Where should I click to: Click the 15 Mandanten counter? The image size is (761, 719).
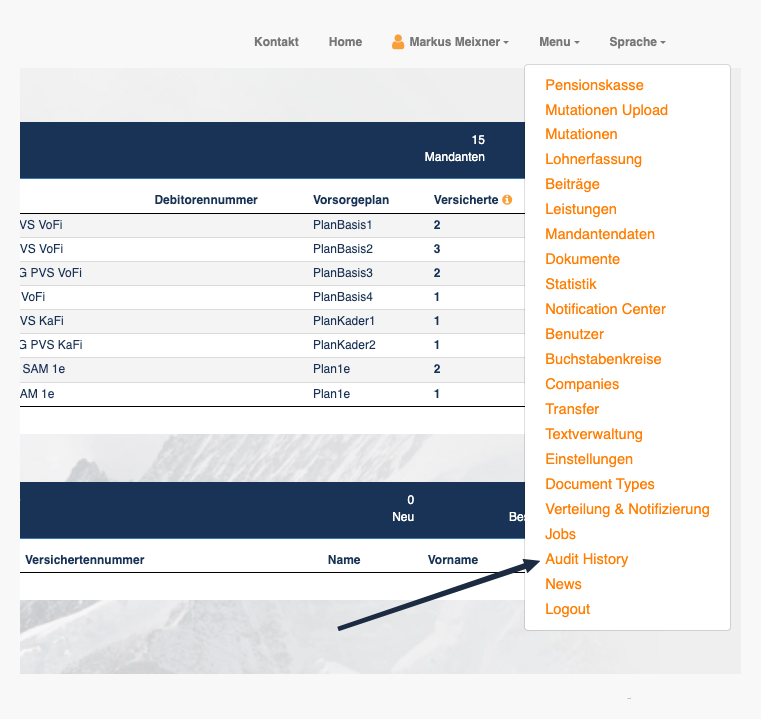point(454,148)
